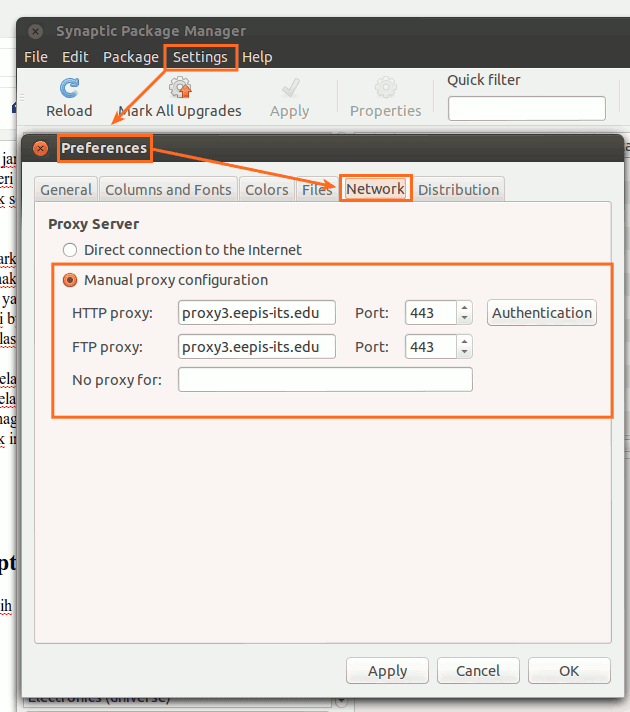This screenshot has width=630, height=712.
Task: Open the Settings menu
Action: pos(200,57)
